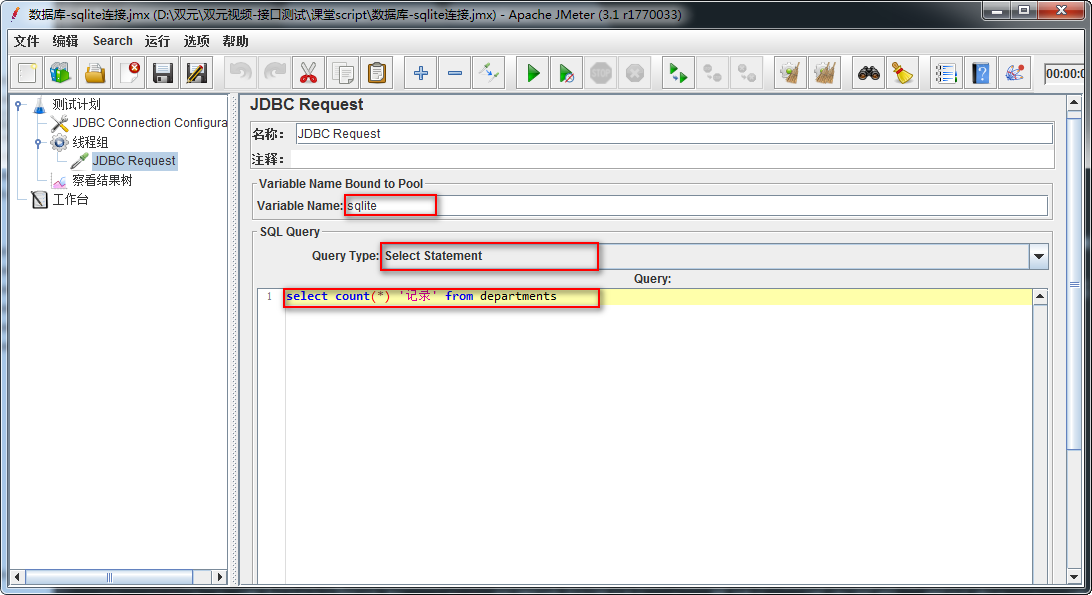Open the Query Type dropdown arrow
This screenshot has height=595, width=1092.
tap(1038, 256)
